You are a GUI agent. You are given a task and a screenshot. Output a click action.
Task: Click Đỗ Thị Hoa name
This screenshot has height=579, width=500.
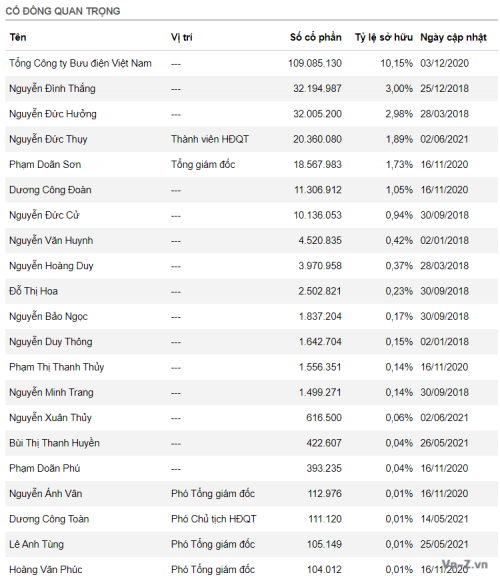pos(34,291)
